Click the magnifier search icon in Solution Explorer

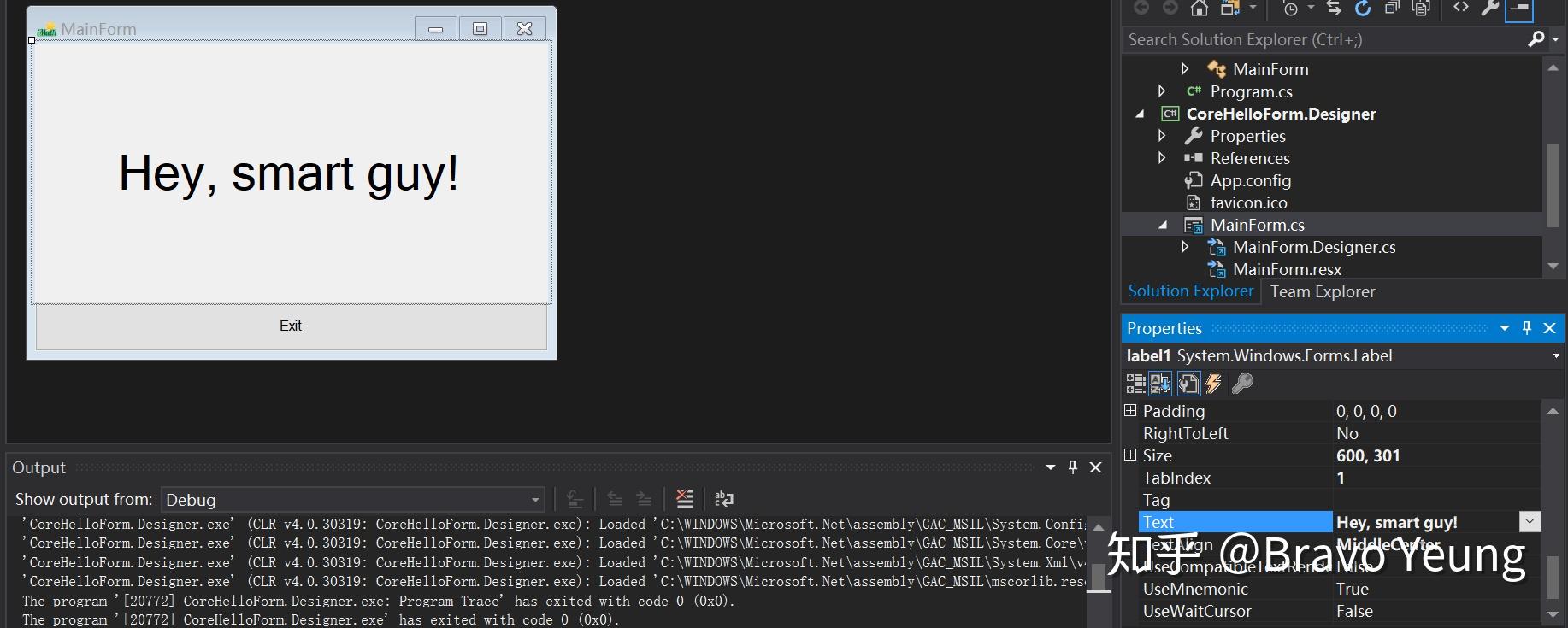tap(1536, 39)
